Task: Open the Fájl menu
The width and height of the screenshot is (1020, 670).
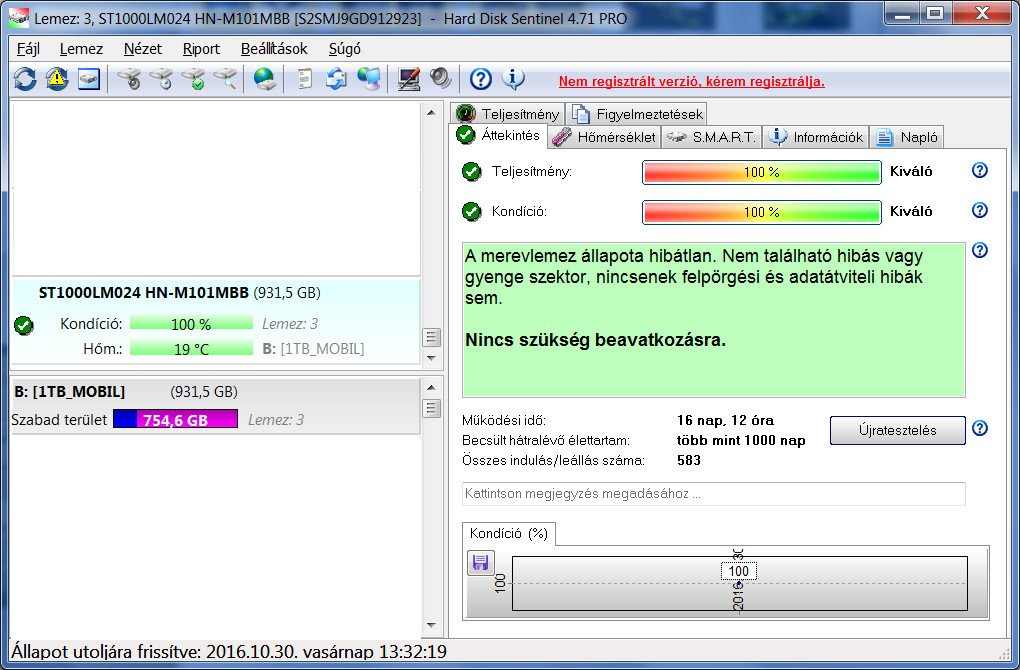Action: [x=28, y=49]
